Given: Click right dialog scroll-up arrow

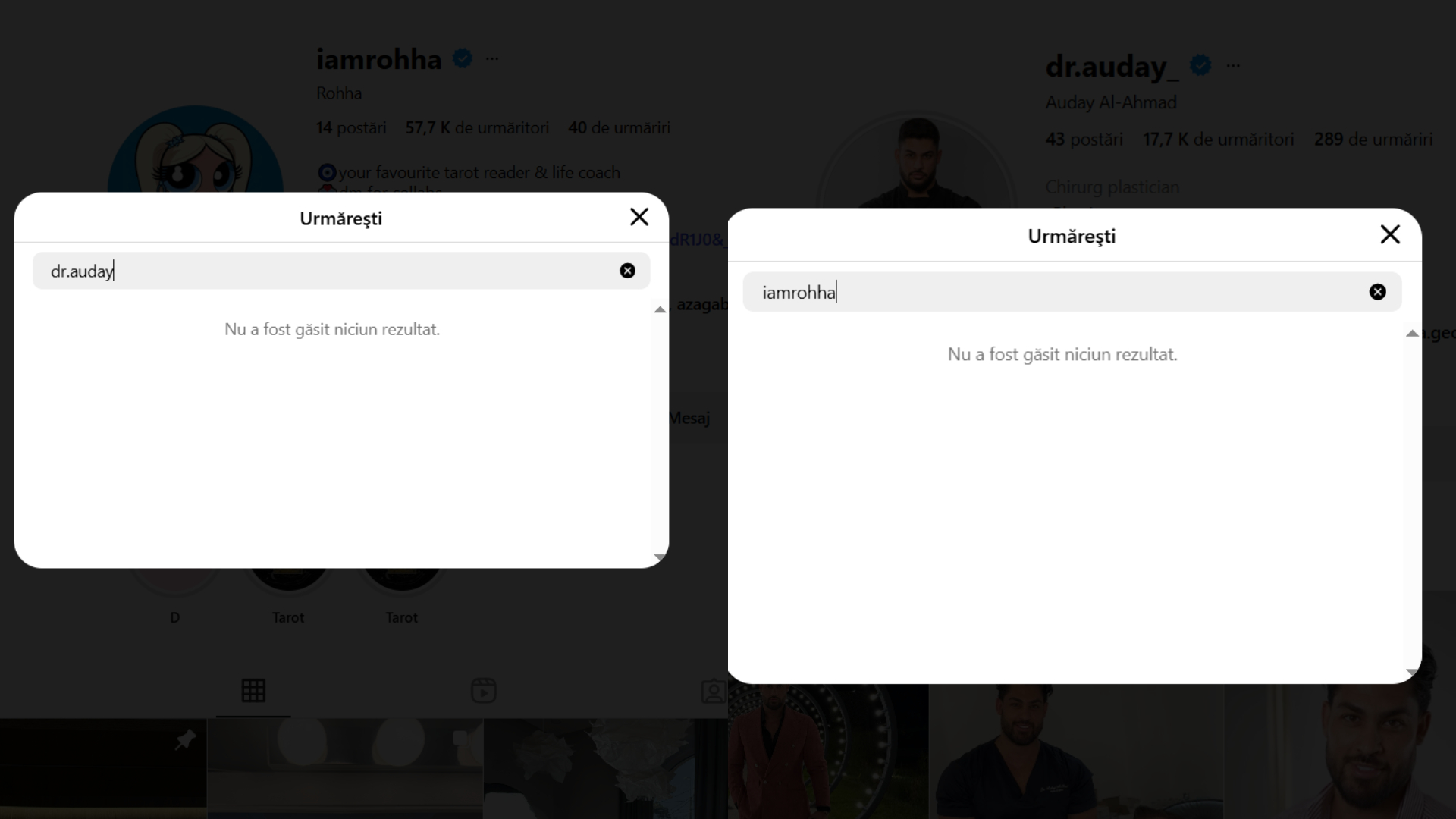Looking at the screenshot, I should pos(1412,334).
